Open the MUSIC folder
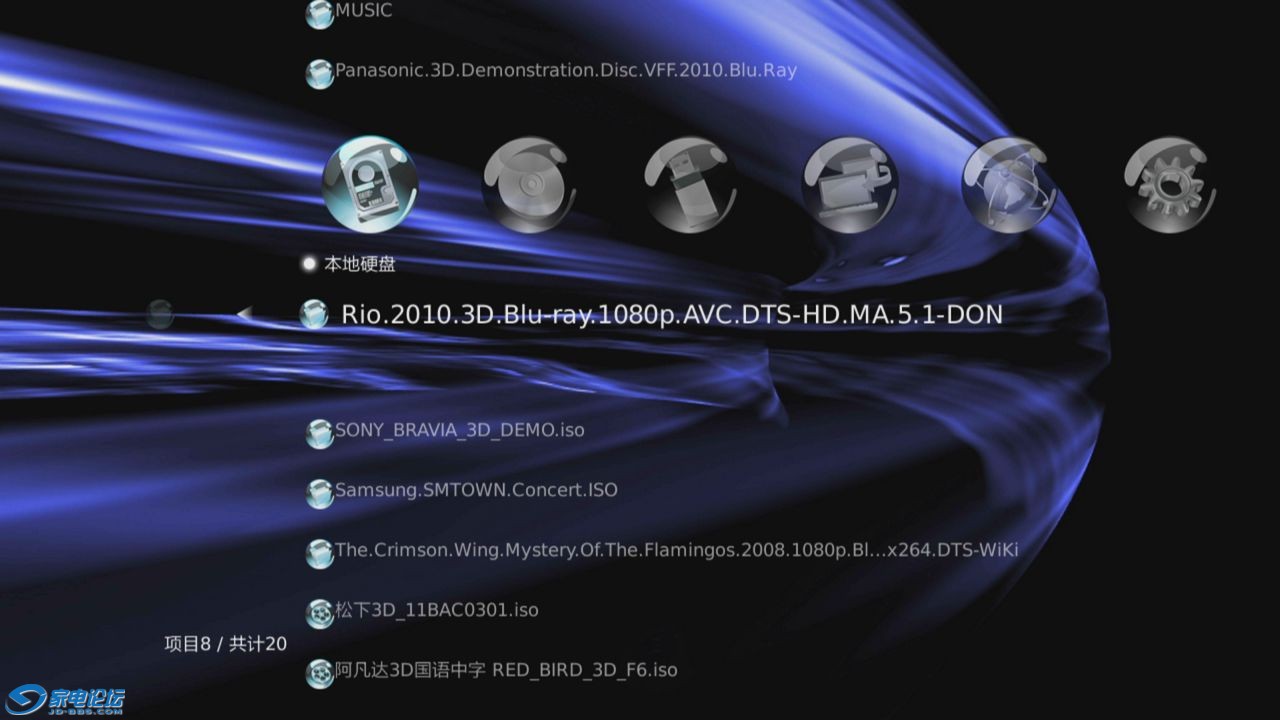 coord(363,10)
